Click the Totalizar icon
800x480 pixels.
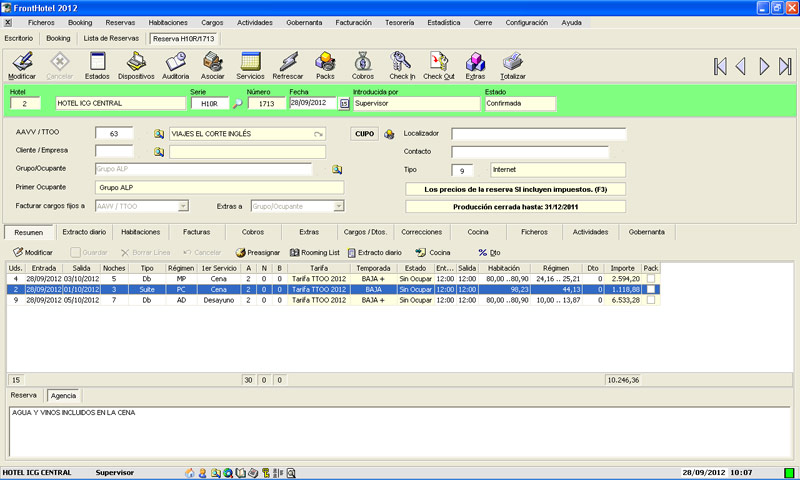pyautogui.click(x=512, y=62)
